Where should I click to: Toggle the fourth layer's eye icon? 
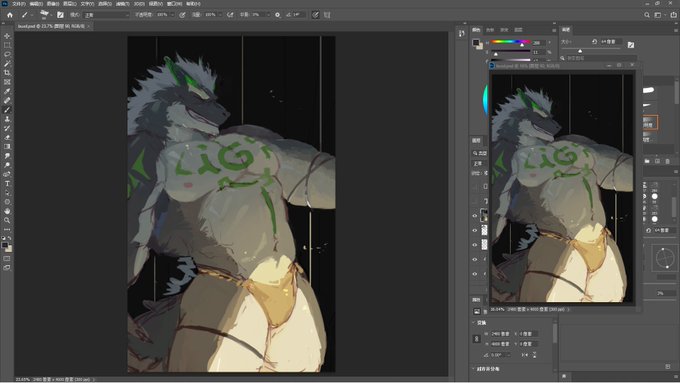point(474,259)
